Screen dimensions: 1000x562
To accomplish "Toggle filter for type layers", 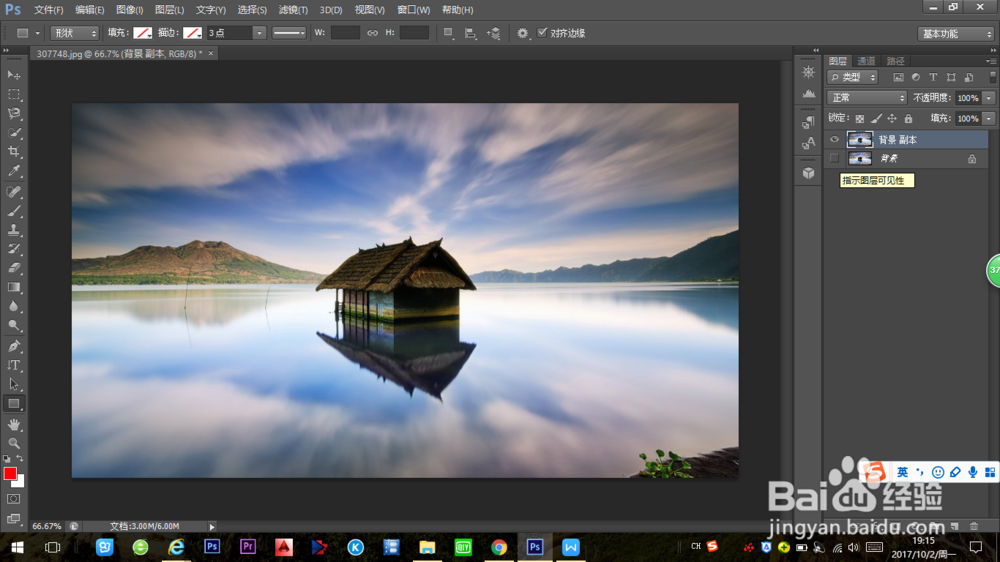I will coord(933,77).
